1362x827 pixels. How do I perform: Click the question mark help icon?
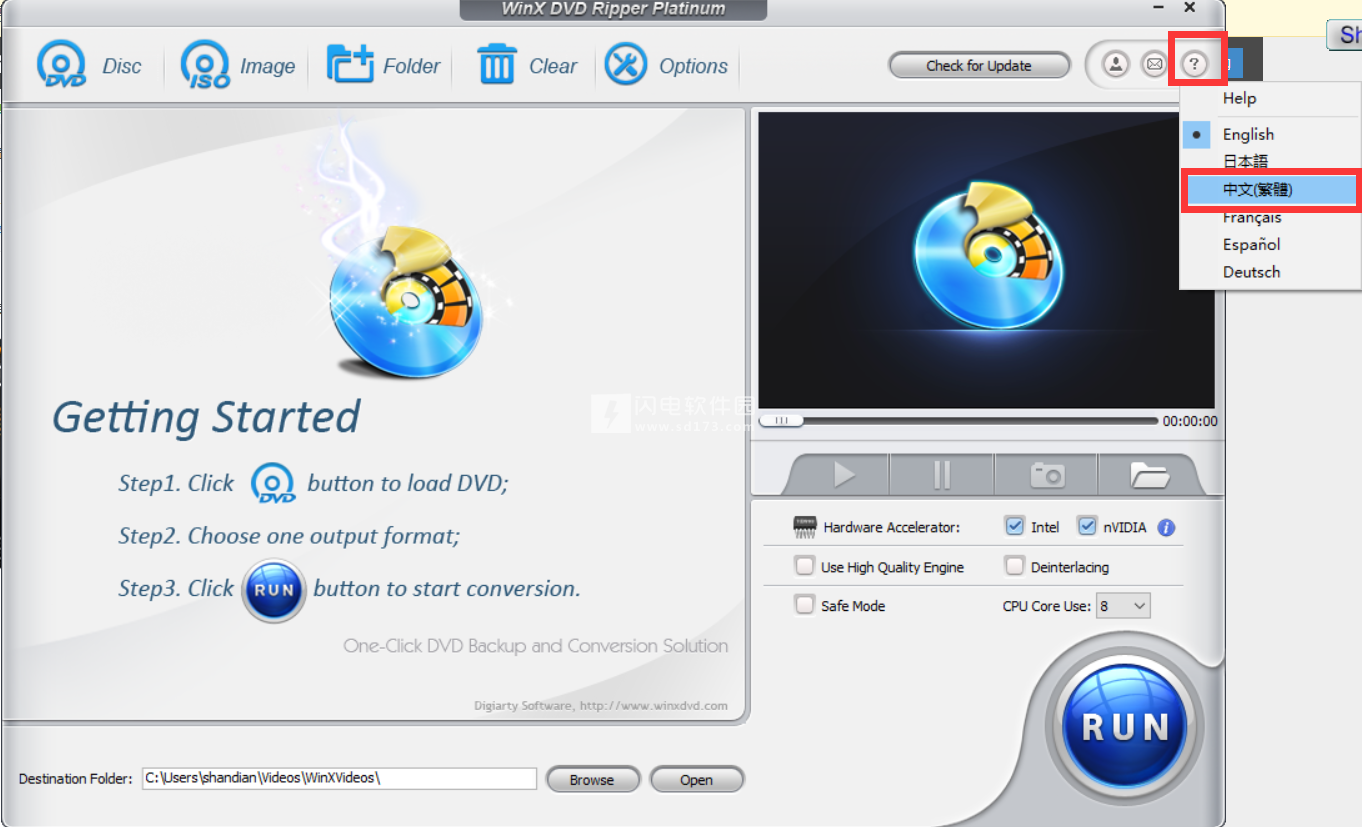pos(1194,65)
